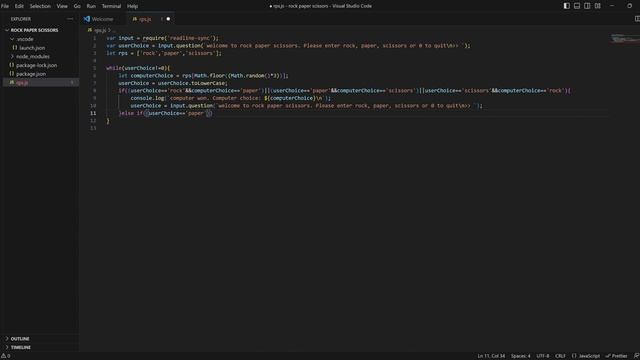The image size is (640, 360).
Task: Change line endings via CRLF
Action: point(560,356)
